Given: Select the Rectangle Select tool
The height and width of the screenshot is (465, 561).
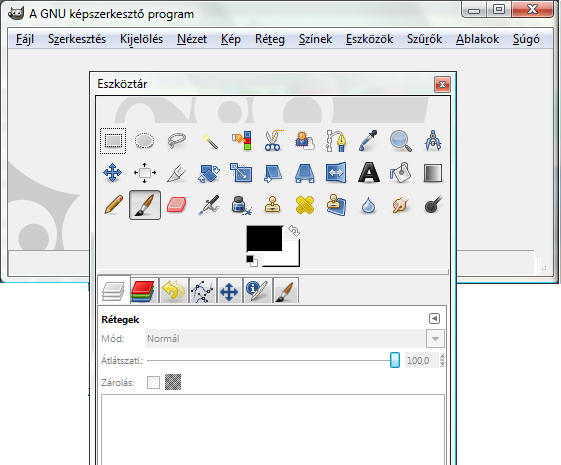Looking at the screenshot, I should pyautogui.click(x=113, y=141).
